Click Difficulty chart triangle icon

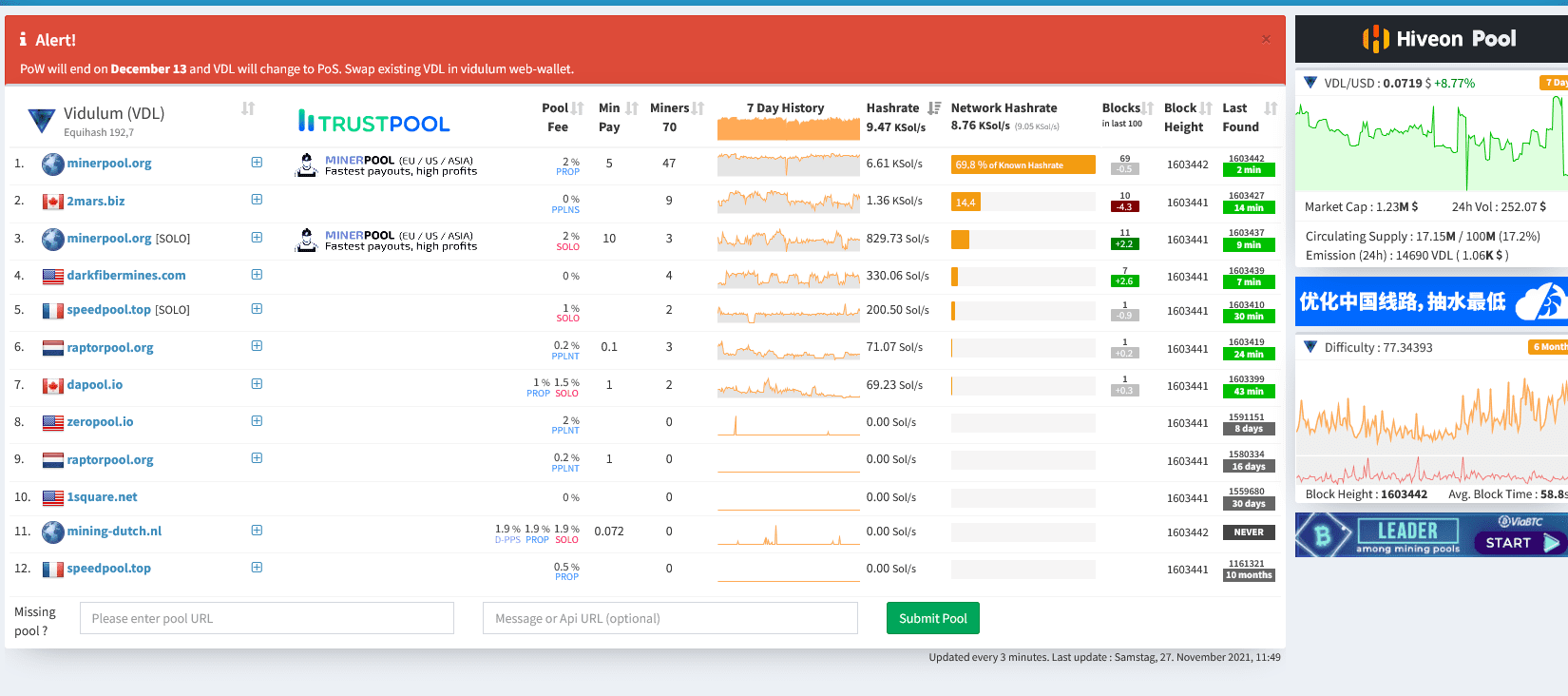coord(1310,347)
